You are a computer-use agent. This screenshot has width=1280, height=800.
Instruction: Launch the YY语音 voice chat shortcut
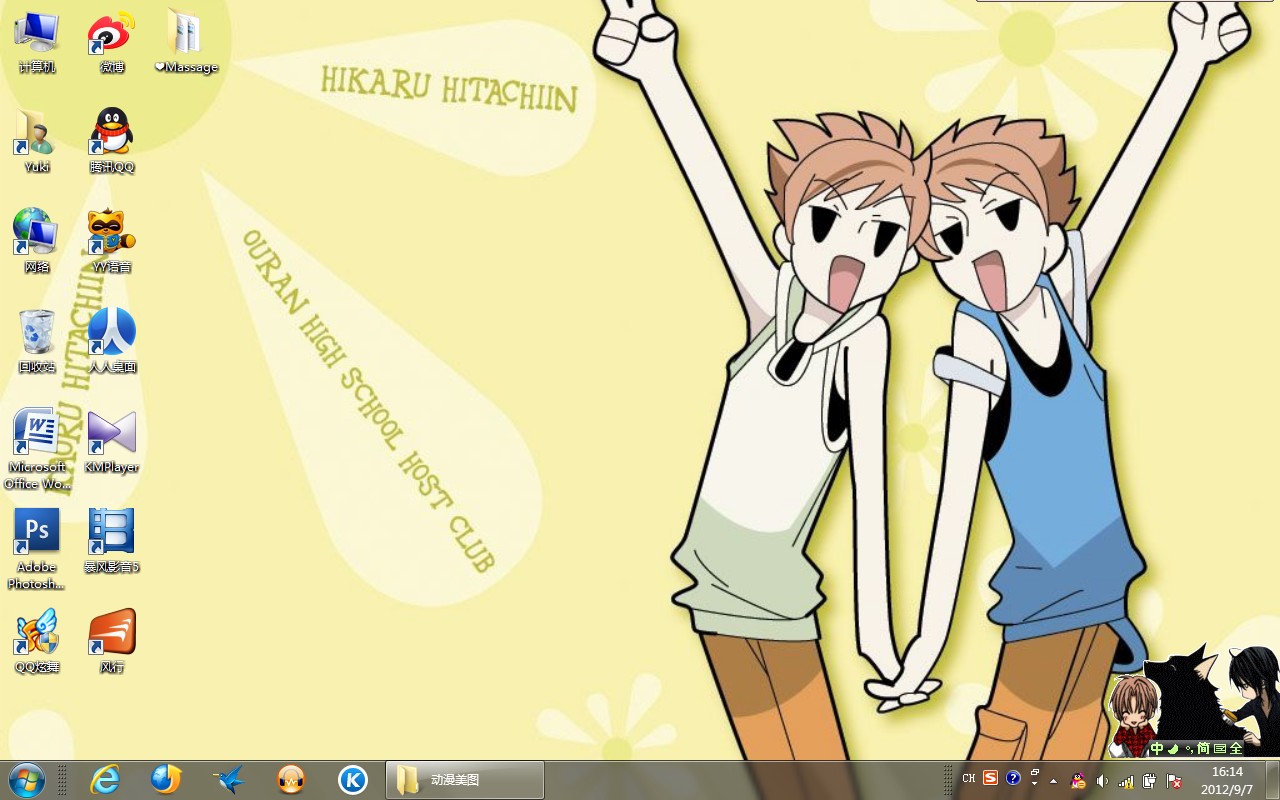coord(112,242)
